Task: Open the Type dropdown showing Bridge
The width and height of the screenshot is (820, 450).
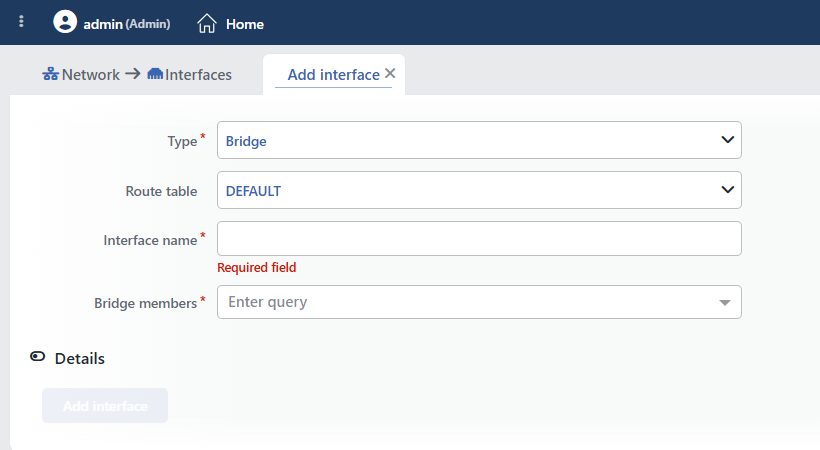Action: tap(479, 140)
